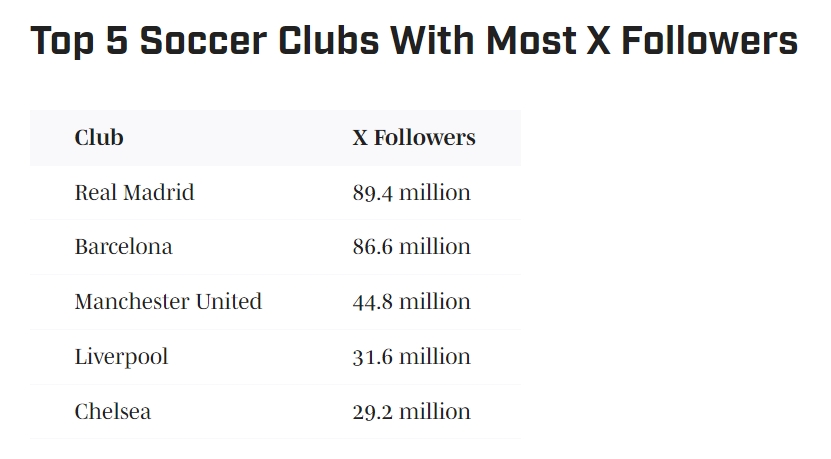
Task: Click the Liverpool table cell
Action: tap(121, 357)
